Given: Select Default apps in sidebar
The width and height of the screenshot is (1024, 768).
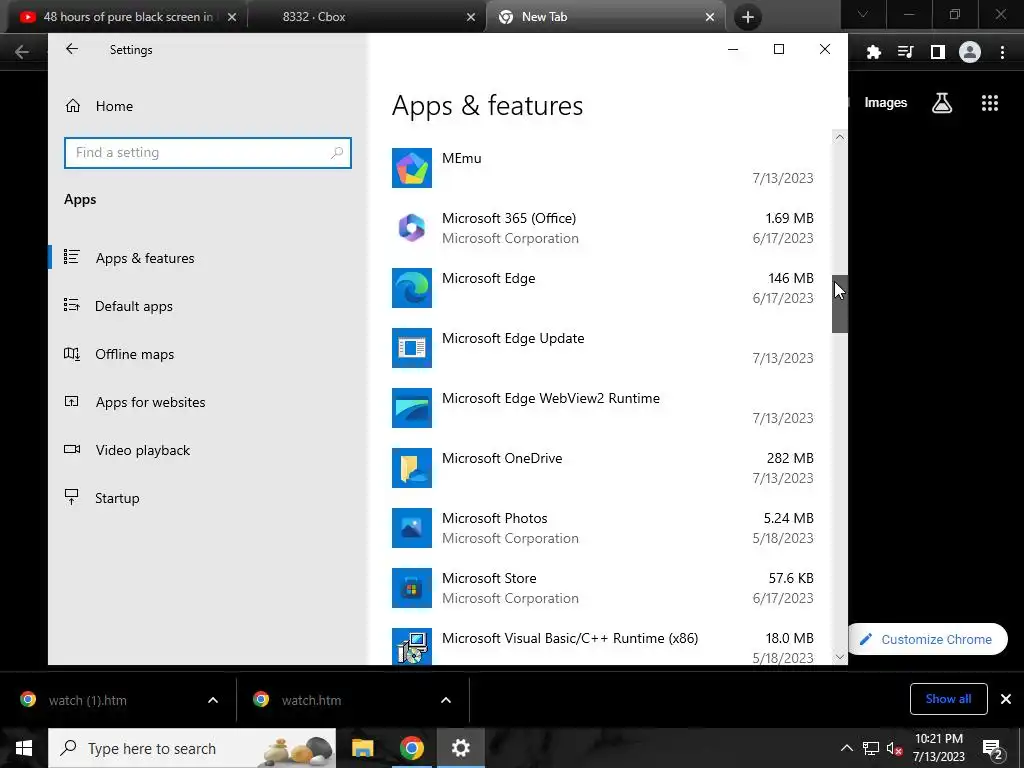Looking at the screenshot, I should (208, 306).
